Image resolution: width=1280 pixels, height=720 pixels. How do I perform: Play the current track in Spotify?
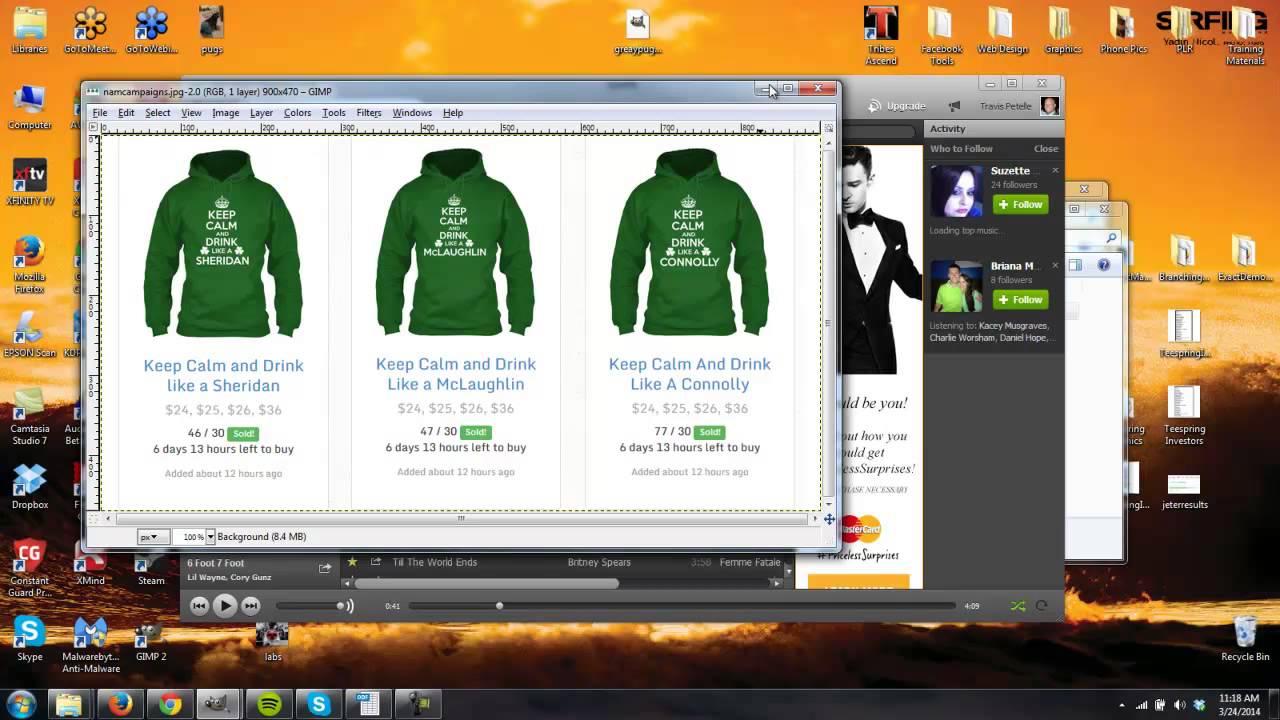click(225, 605)
